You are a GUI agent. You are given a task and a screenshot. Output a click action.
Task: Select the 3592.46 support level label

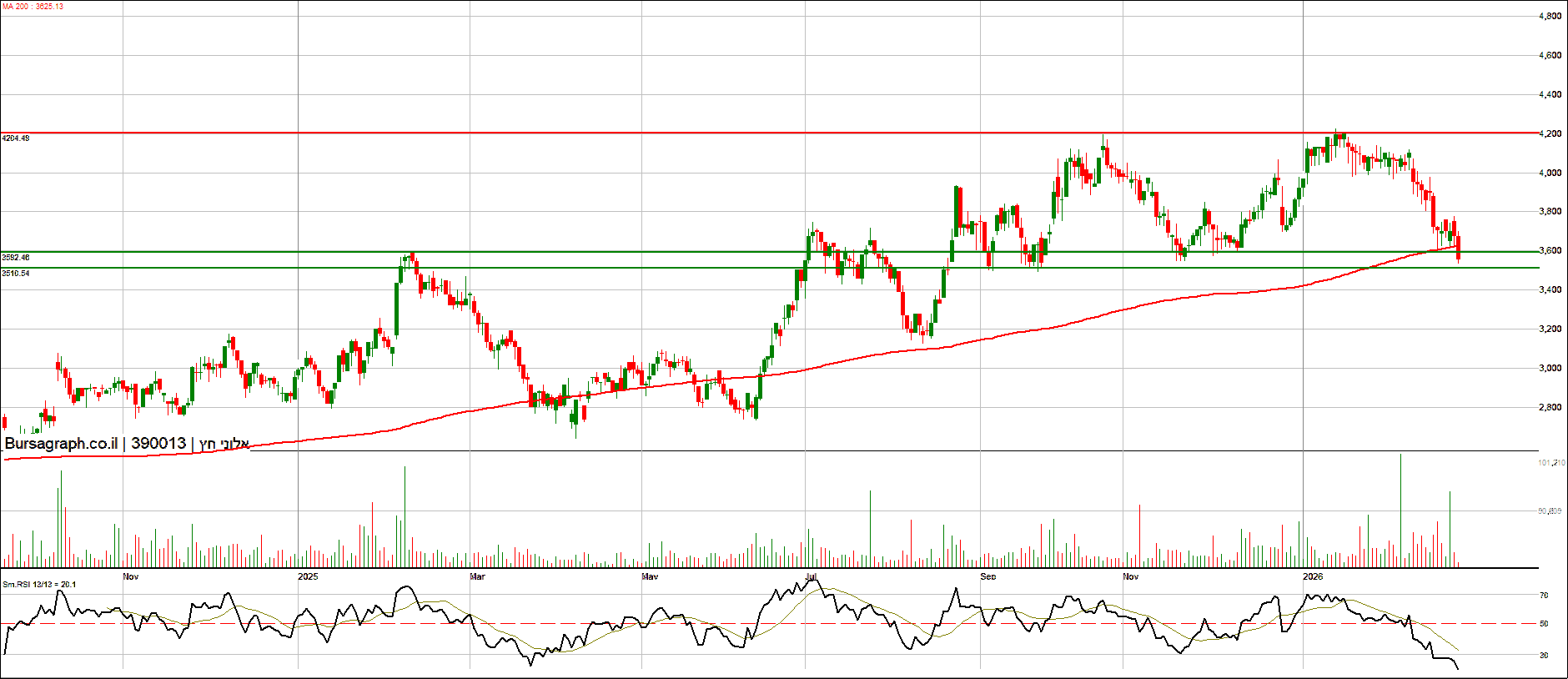(16, 258)
